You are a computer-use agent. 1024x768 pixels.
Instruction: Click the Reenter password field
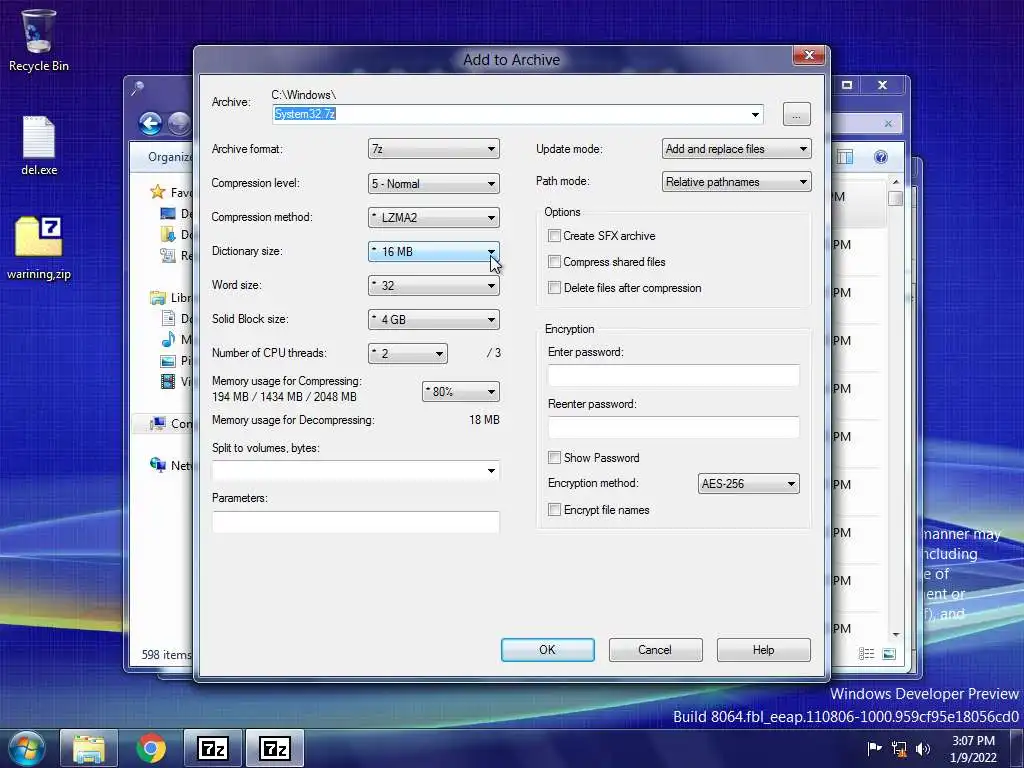[673, 427]
